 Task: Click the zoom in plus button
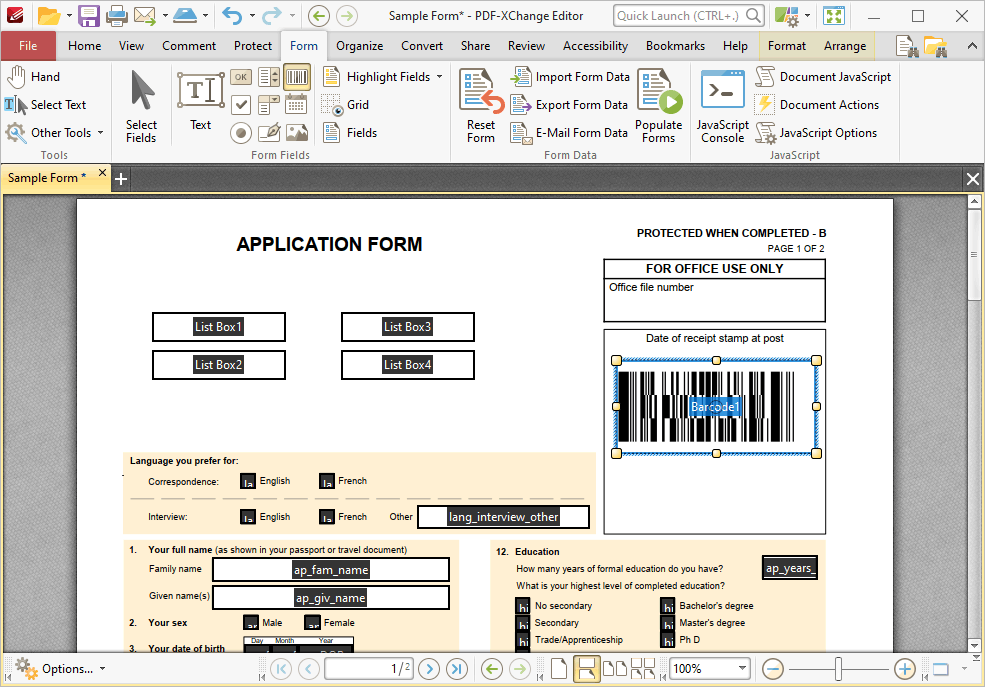(x=905, y=669)
